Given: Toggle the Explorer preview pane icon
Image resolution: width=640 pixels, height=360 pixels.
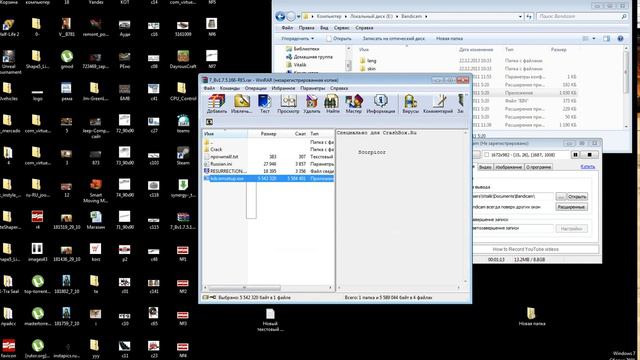Looking at the screenshot, I should coord(607,38).
